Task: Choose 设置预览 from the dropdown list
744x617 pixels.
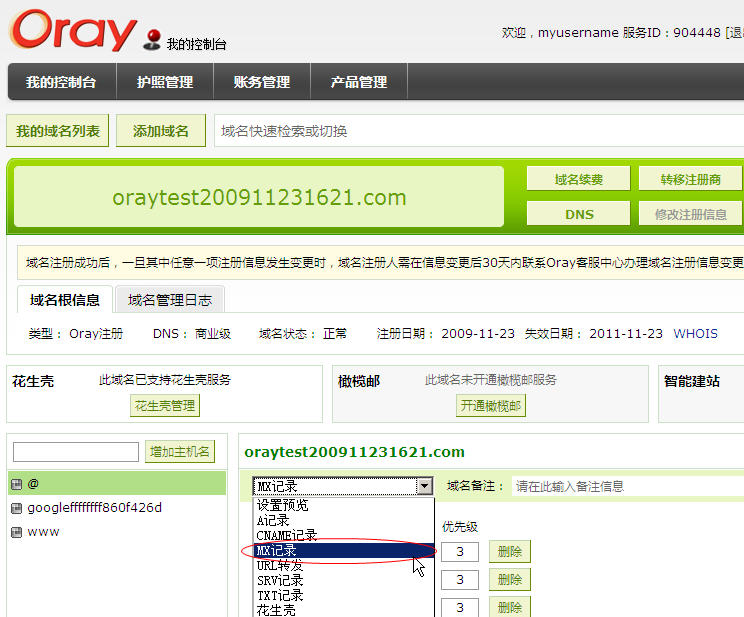Action: [344, 505]
